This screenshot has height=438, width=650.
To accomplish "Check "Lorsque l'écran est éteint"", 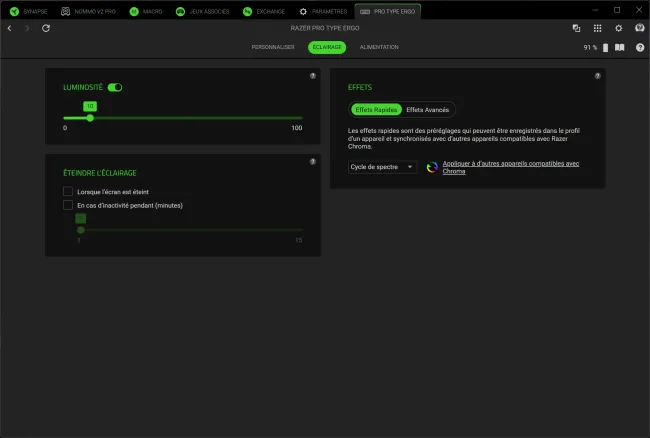I will [x=68, y=191].
